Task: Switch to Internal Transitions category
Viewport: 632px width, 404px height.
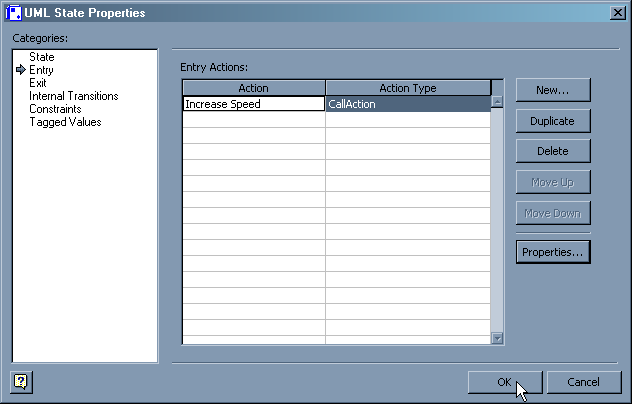Action: 73,96
